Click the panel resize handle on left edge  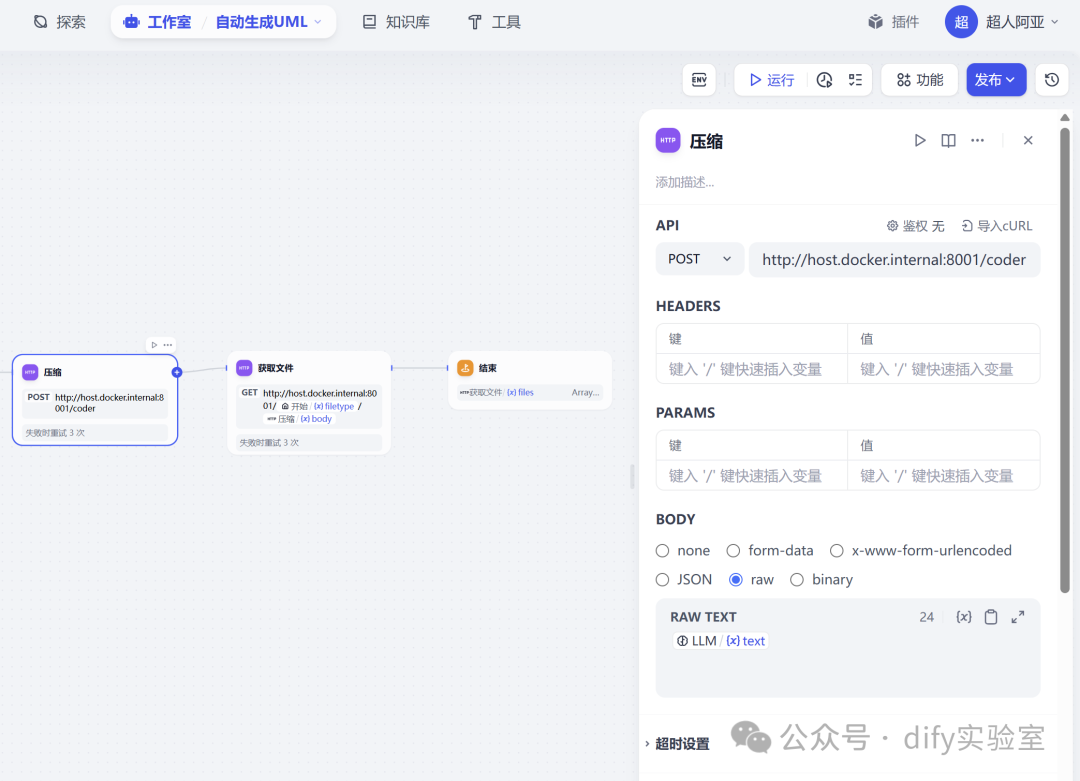pos(632,476)
